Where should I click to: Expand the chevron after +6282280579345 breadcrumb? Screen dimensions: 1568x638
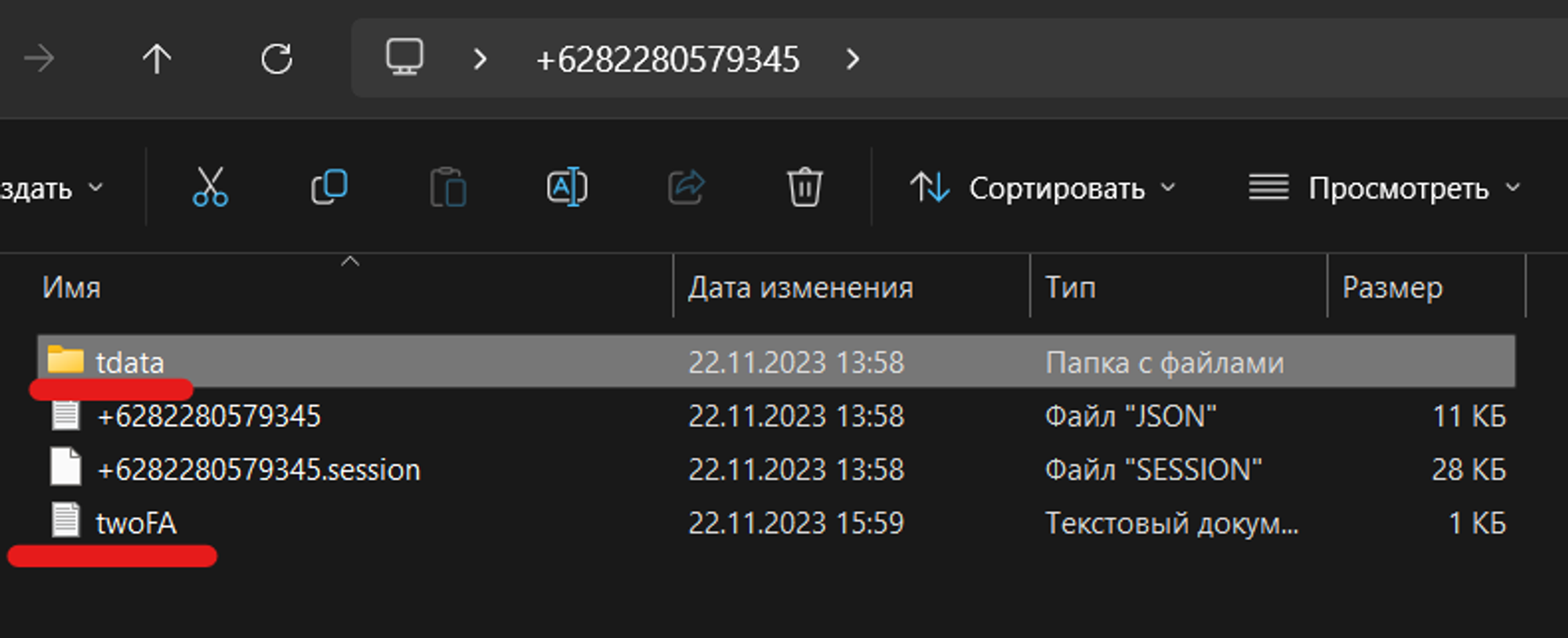pyautogui.click(x=853, y=59)
